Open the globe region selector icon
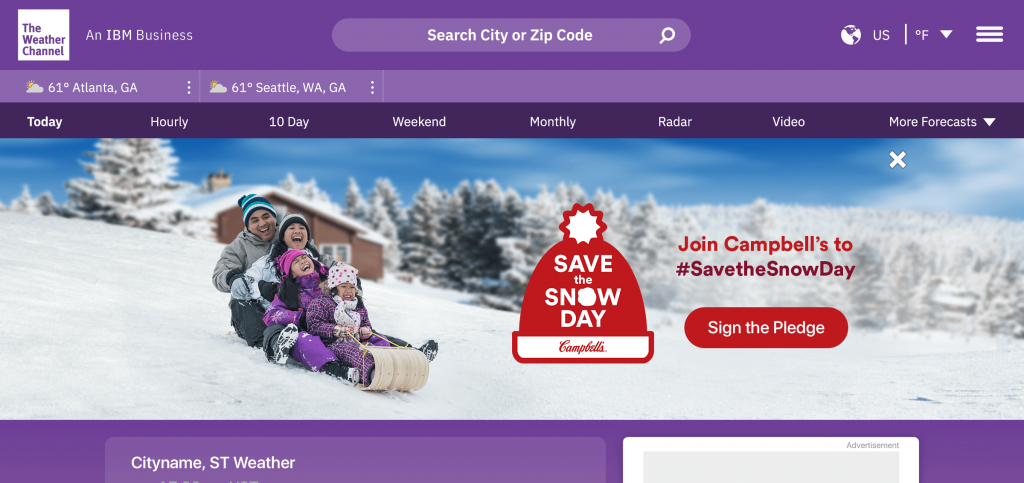This screenshot has height=483, width=1024. coord(850,35)
